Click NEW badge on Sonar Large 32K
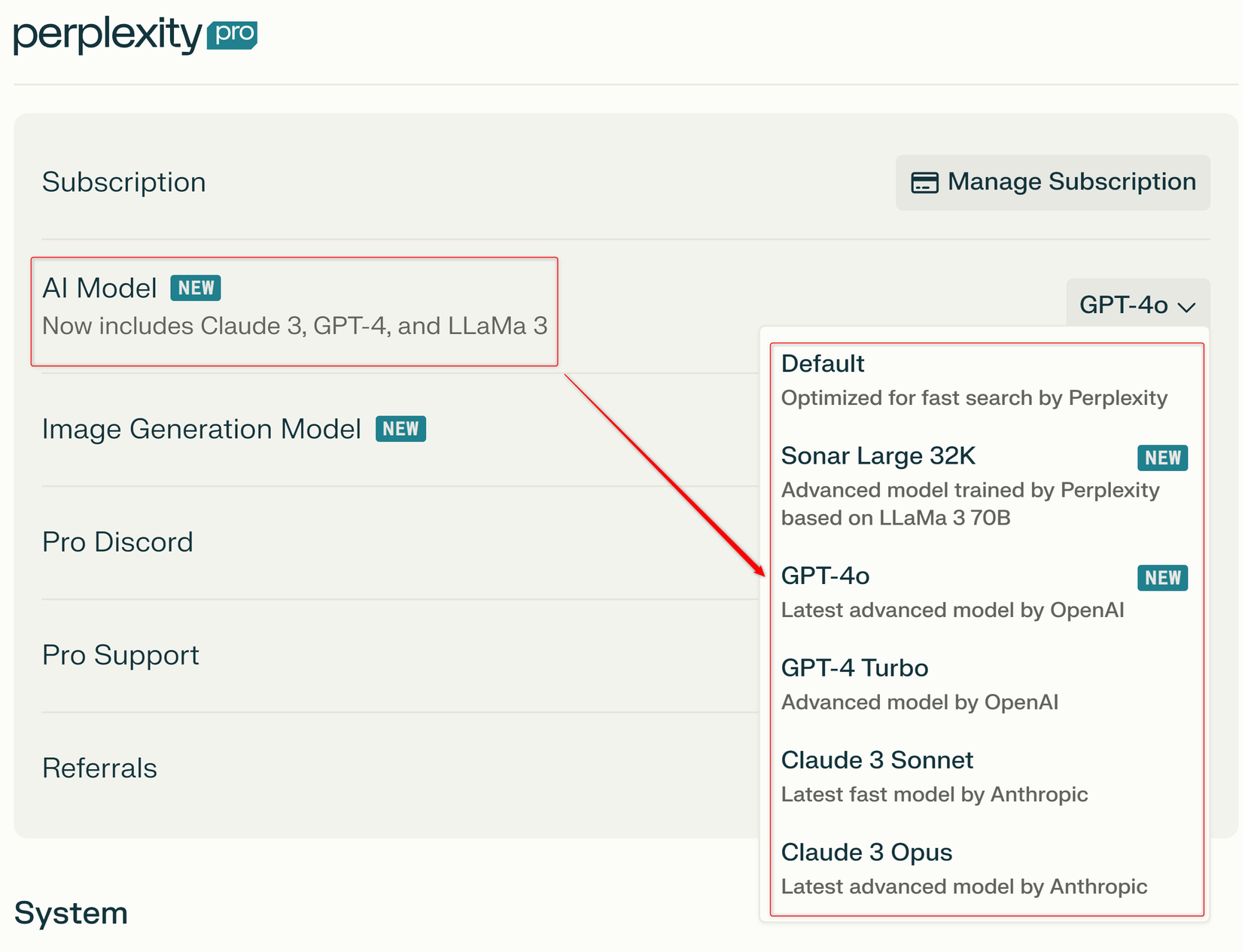 point(1162,458)
